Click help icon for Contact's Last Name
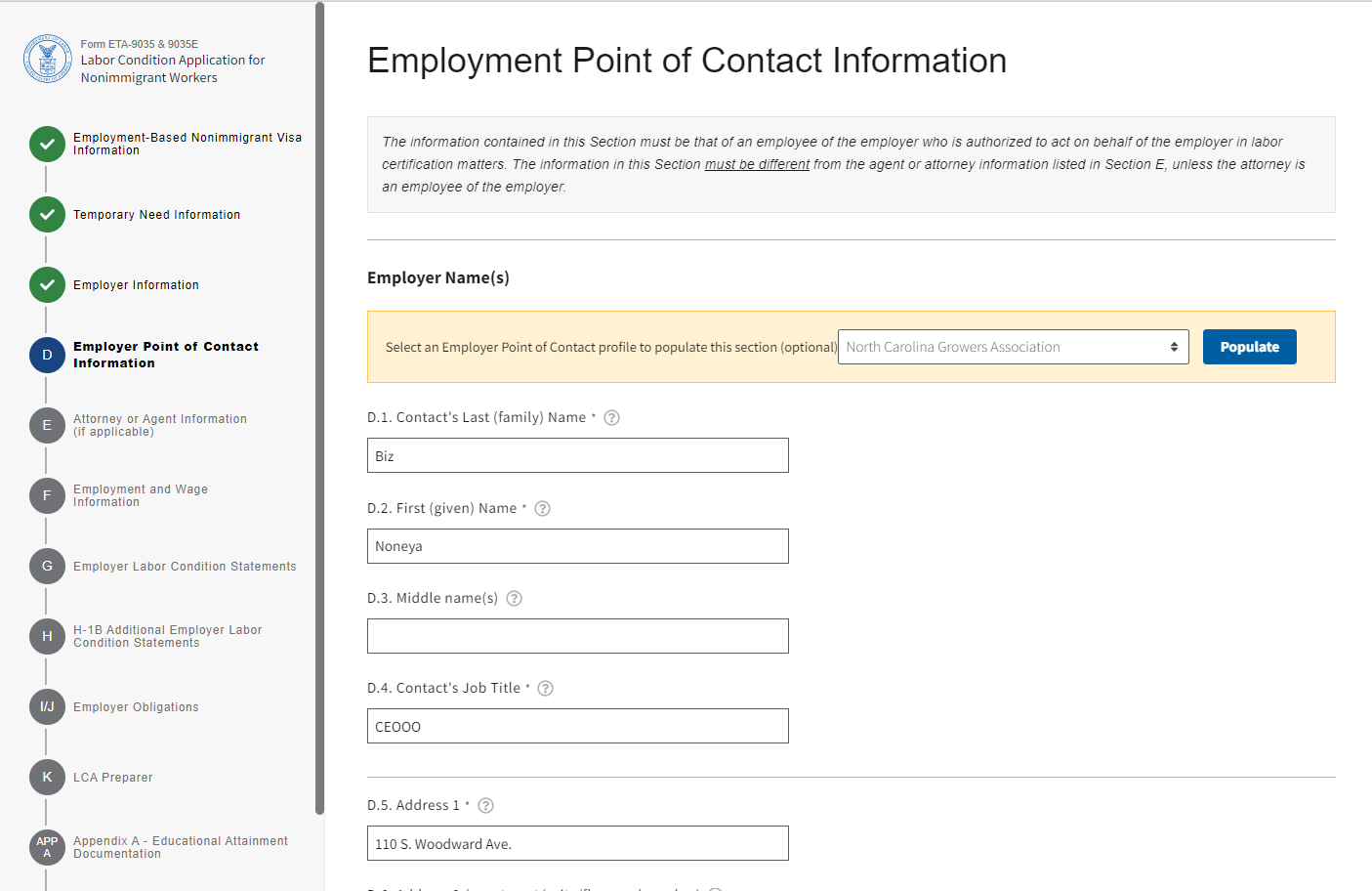The height and width of the screenshot is (891, 1372). pos(612,418)
